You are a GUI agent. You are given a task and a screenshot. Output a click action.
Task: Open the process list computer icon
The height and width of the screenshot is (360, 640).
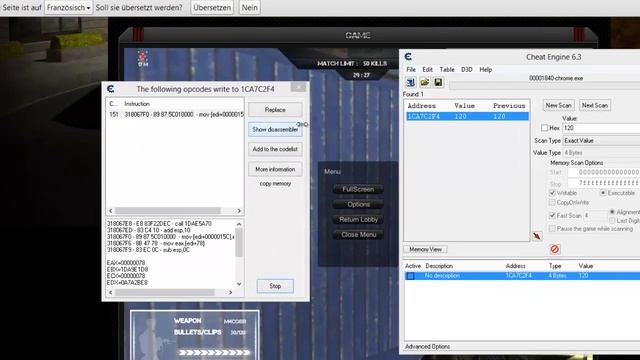(x=411, y=82)
